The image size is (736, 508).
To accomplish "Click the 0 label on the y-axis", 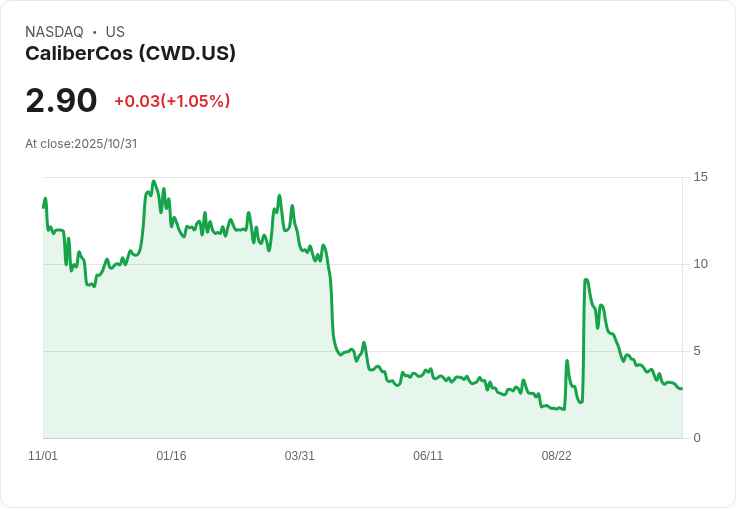I will point(697,438).
